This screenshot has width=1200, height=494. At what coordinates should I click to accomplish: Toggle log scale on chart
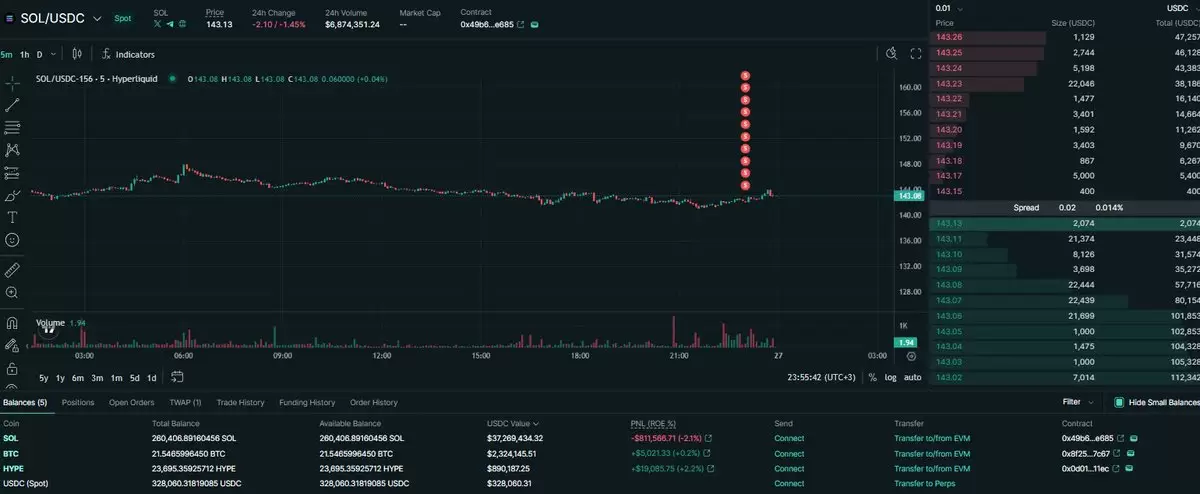890,377
